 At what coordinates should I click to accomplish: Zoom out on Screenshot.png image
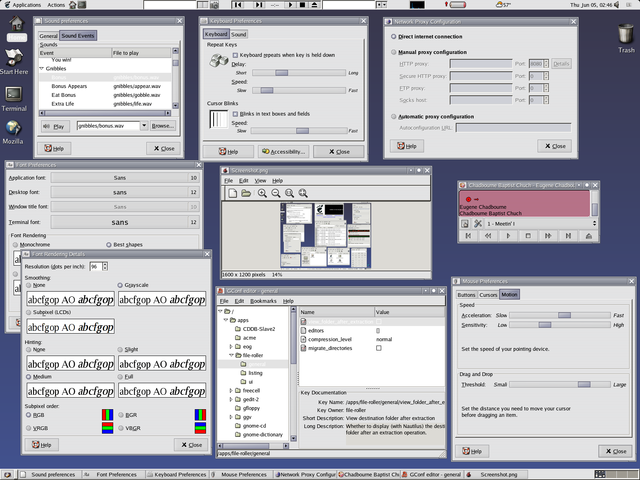point(276,193)
